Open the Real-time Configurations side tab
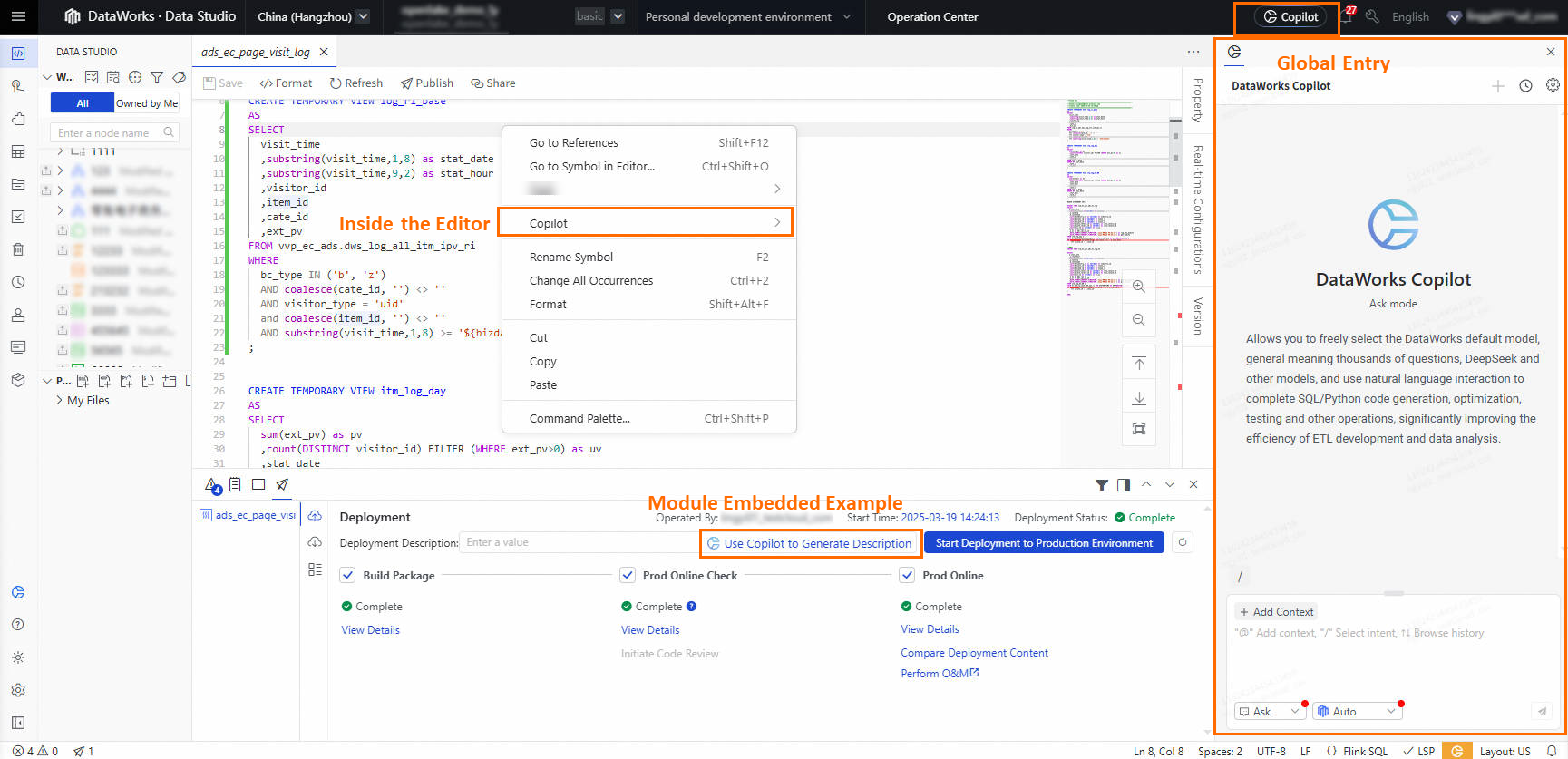 point(1198,209)
